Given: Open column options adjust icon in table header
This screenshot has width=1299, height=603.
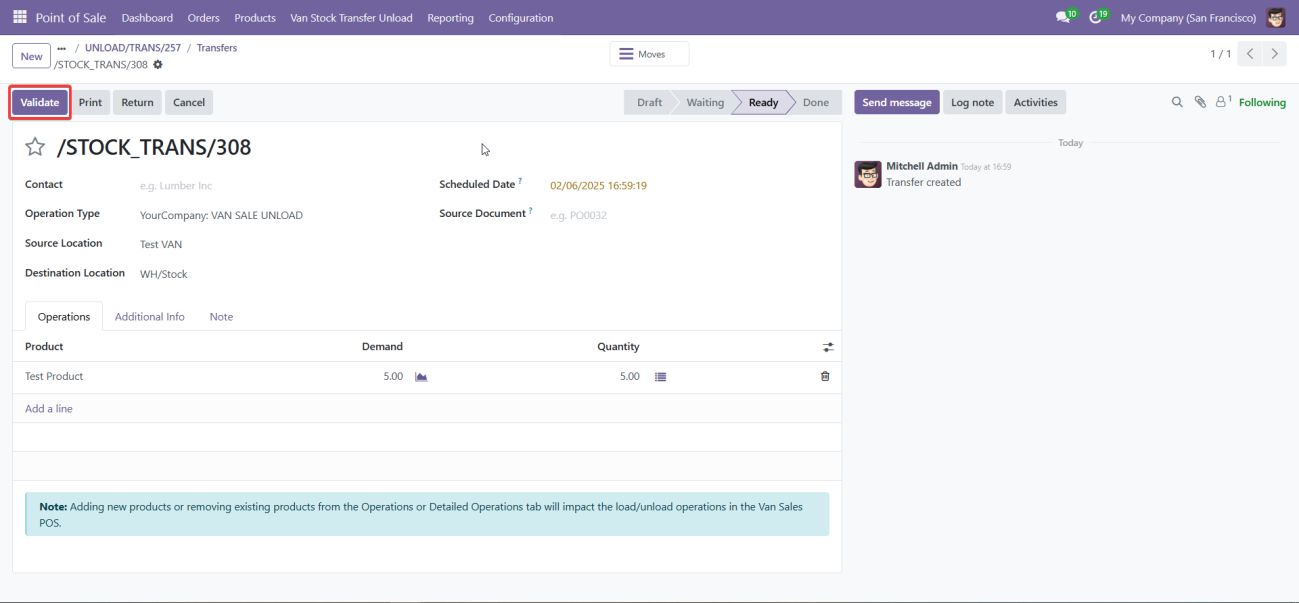Looking at the screenshot, I should coord(827,347).
